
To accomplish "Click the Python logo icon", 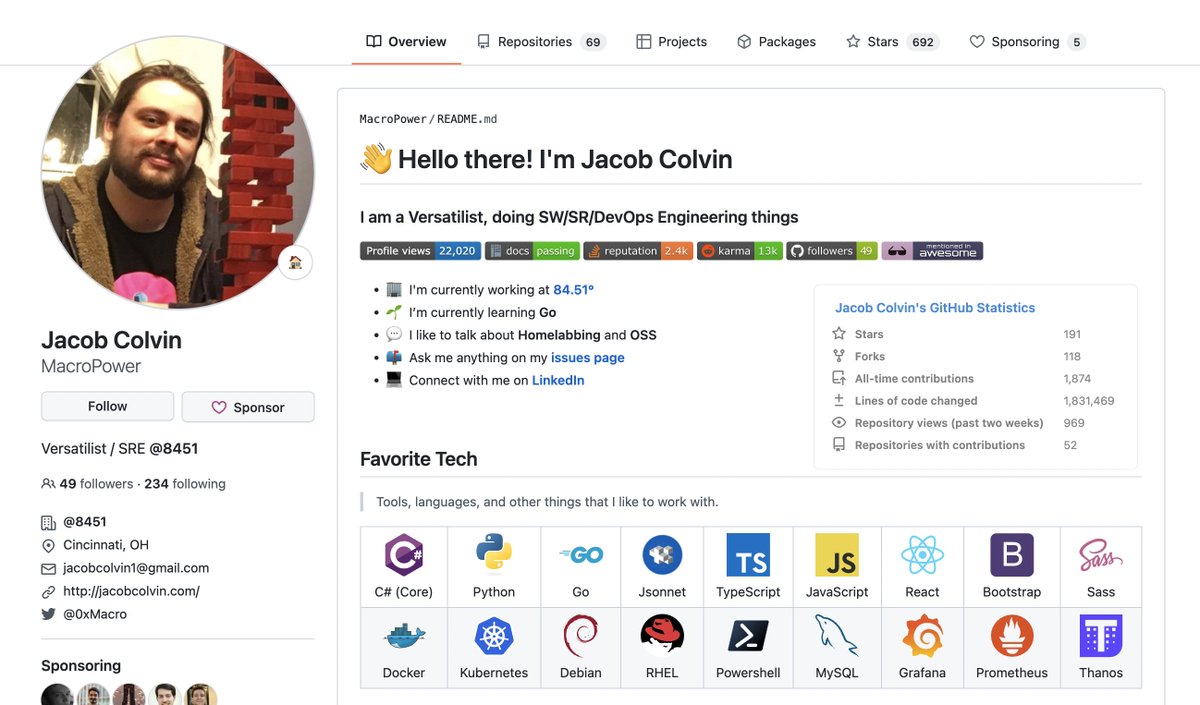I will pos(494,554).
